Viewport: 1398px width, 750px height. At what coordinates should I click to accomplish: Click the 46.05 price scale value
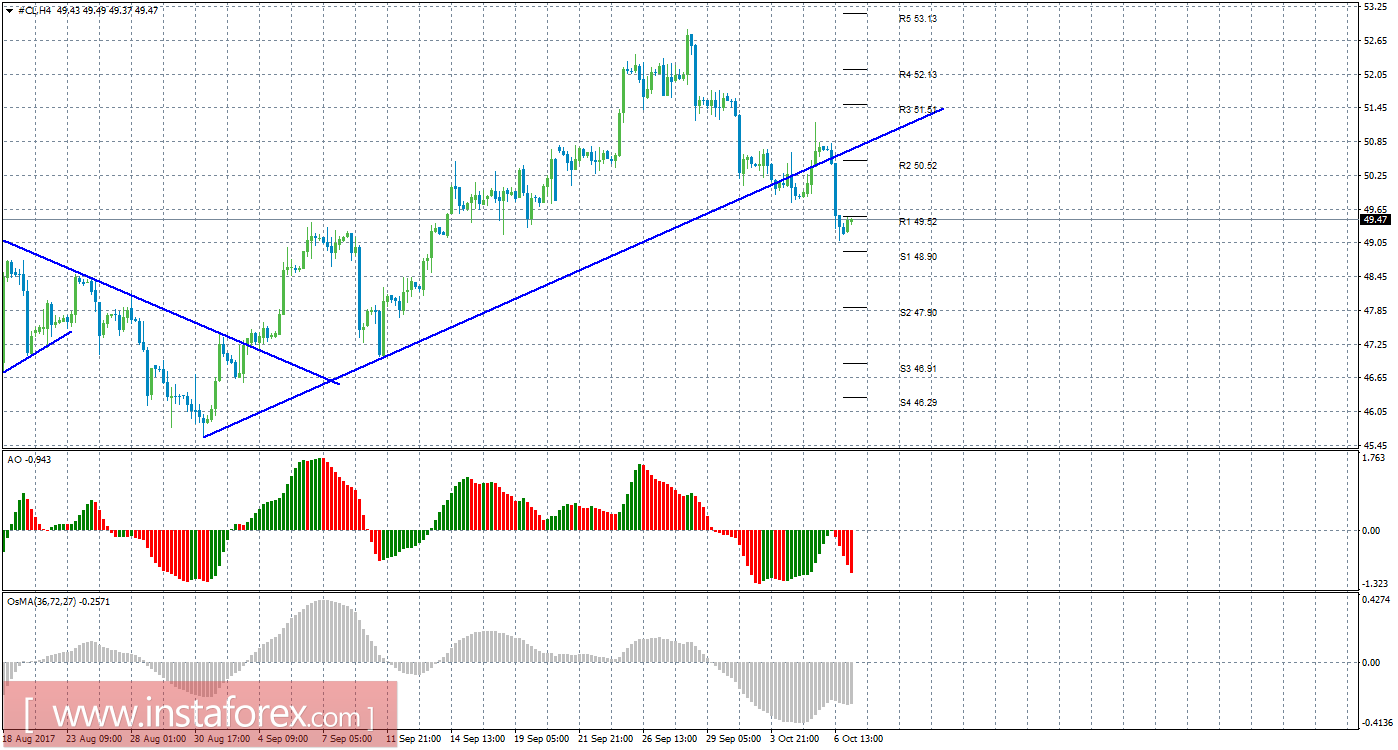1376,411
